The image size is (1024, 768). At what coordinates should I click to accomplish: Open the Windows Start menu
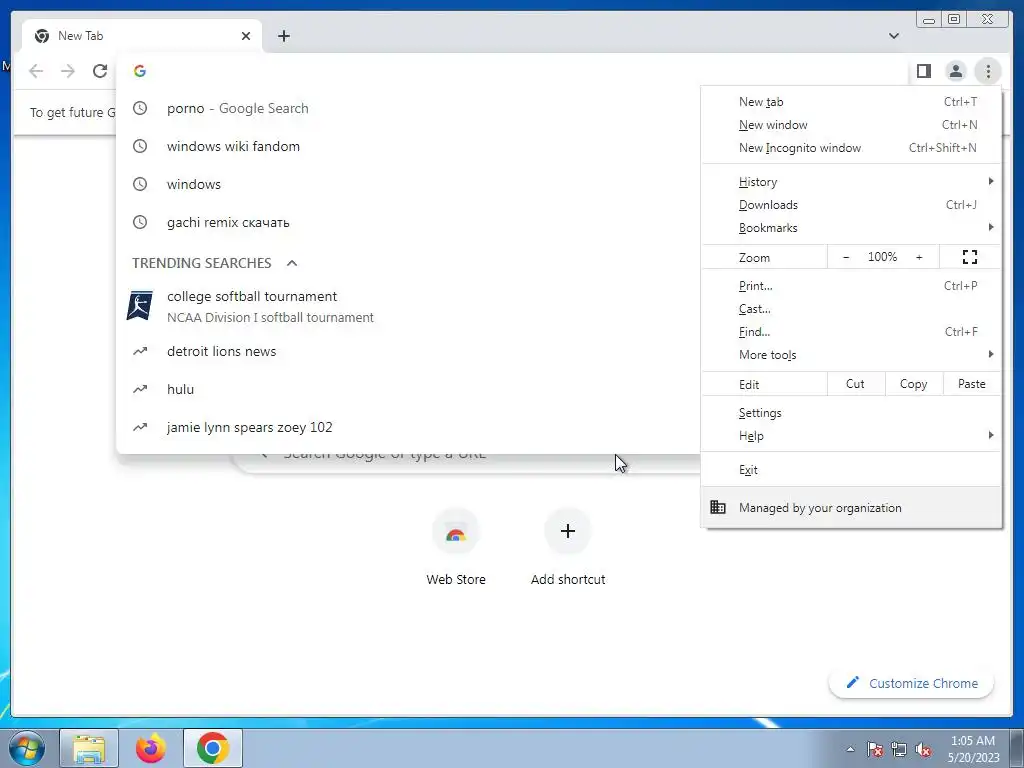pos(27,748)
